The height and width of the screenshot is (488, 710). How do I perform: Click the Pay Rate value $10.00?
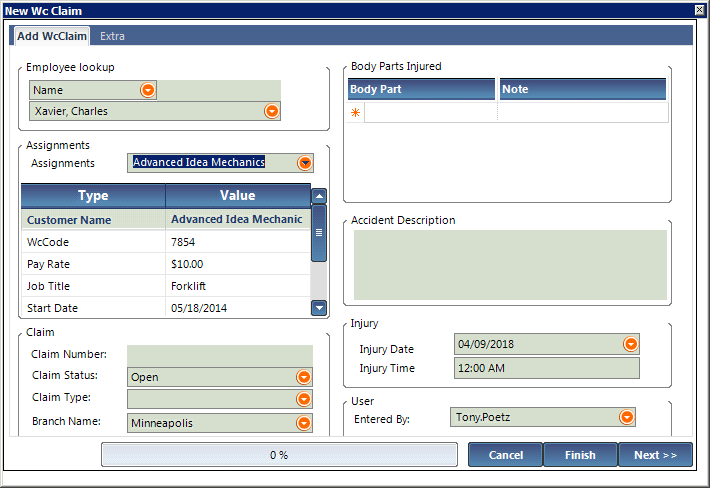(187, 264)
